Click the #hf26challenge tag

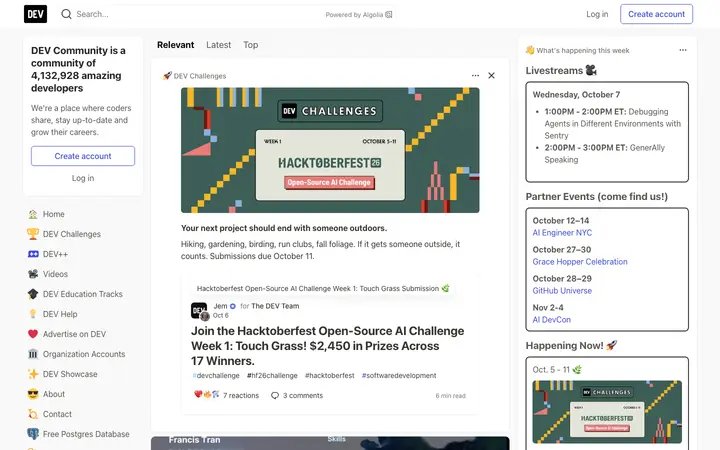point(272,376)
